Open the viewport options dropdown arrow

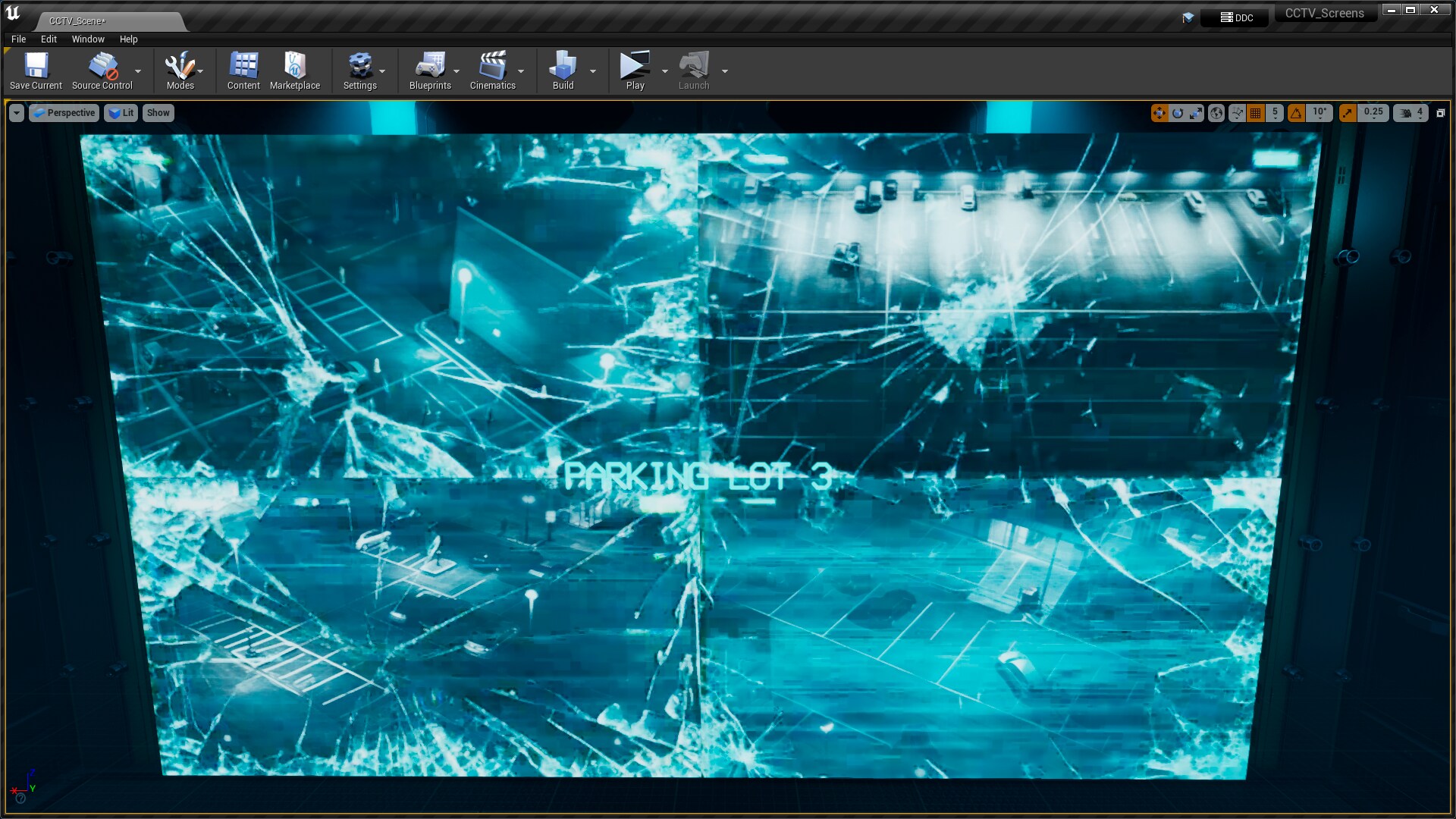click(16, 112)
